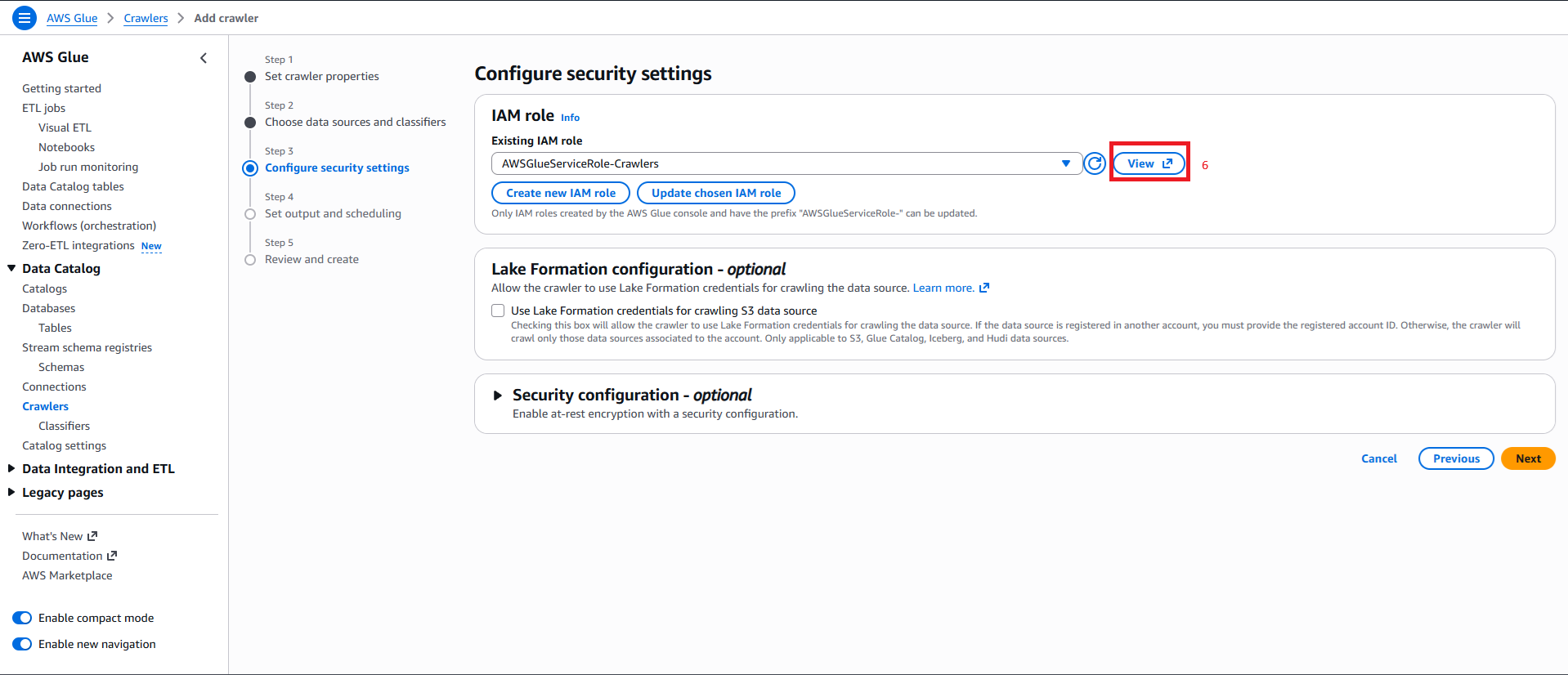
Task: Open the Existing IAM role dropdown
Action: tap(786, 163)
